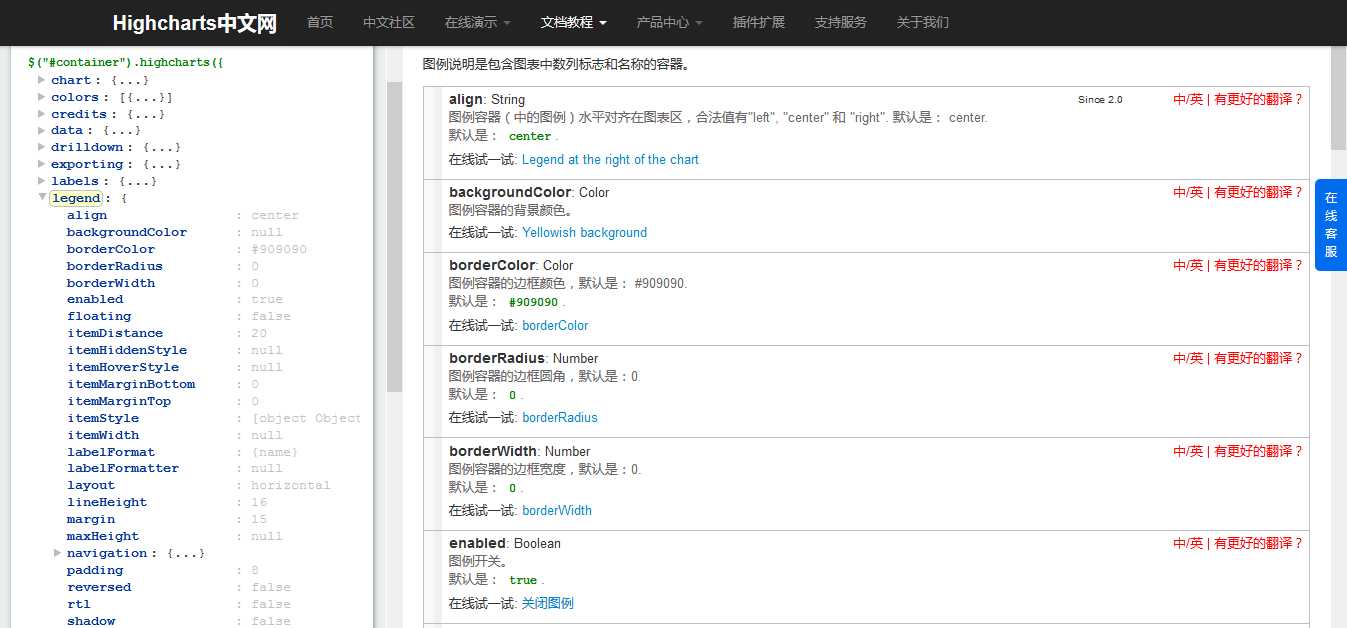Select itemStyle in the options tree
This screenshot has height=628, width=1347.
click(103, 418)
